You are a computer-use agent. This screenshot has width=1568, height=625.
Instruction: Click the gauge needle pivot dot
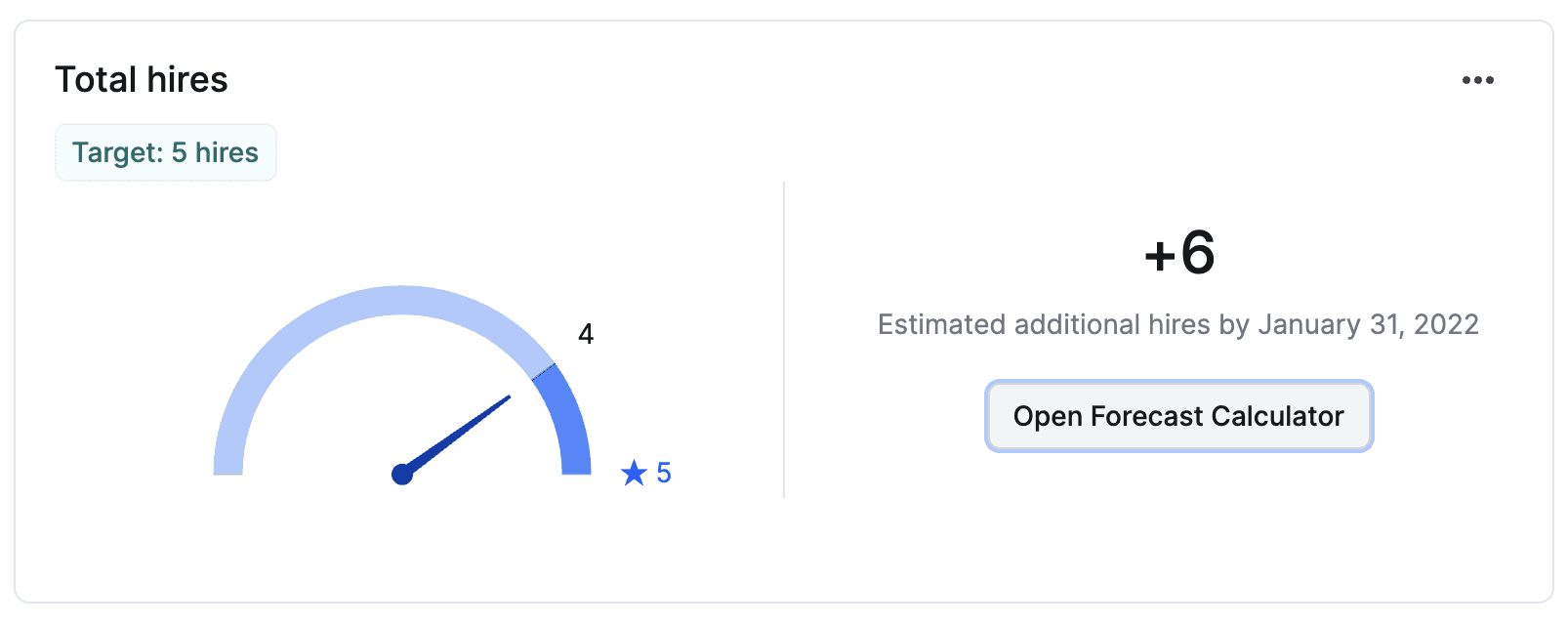pyautogui.click(x=402, y=475)
